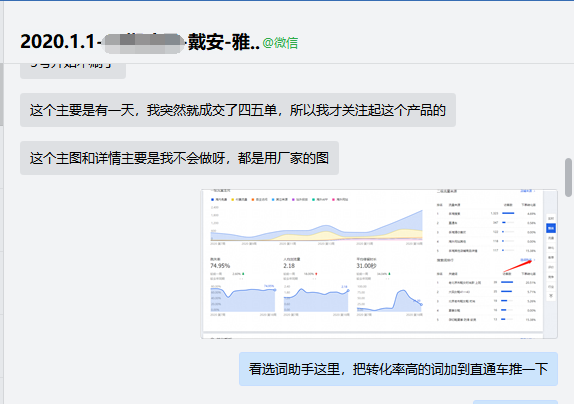The width and height of the screenshot is (574, 404).
Task: Open the shared dashboard screenshot thumbnail
Action: pyautogui.click(x=379, y=264)
